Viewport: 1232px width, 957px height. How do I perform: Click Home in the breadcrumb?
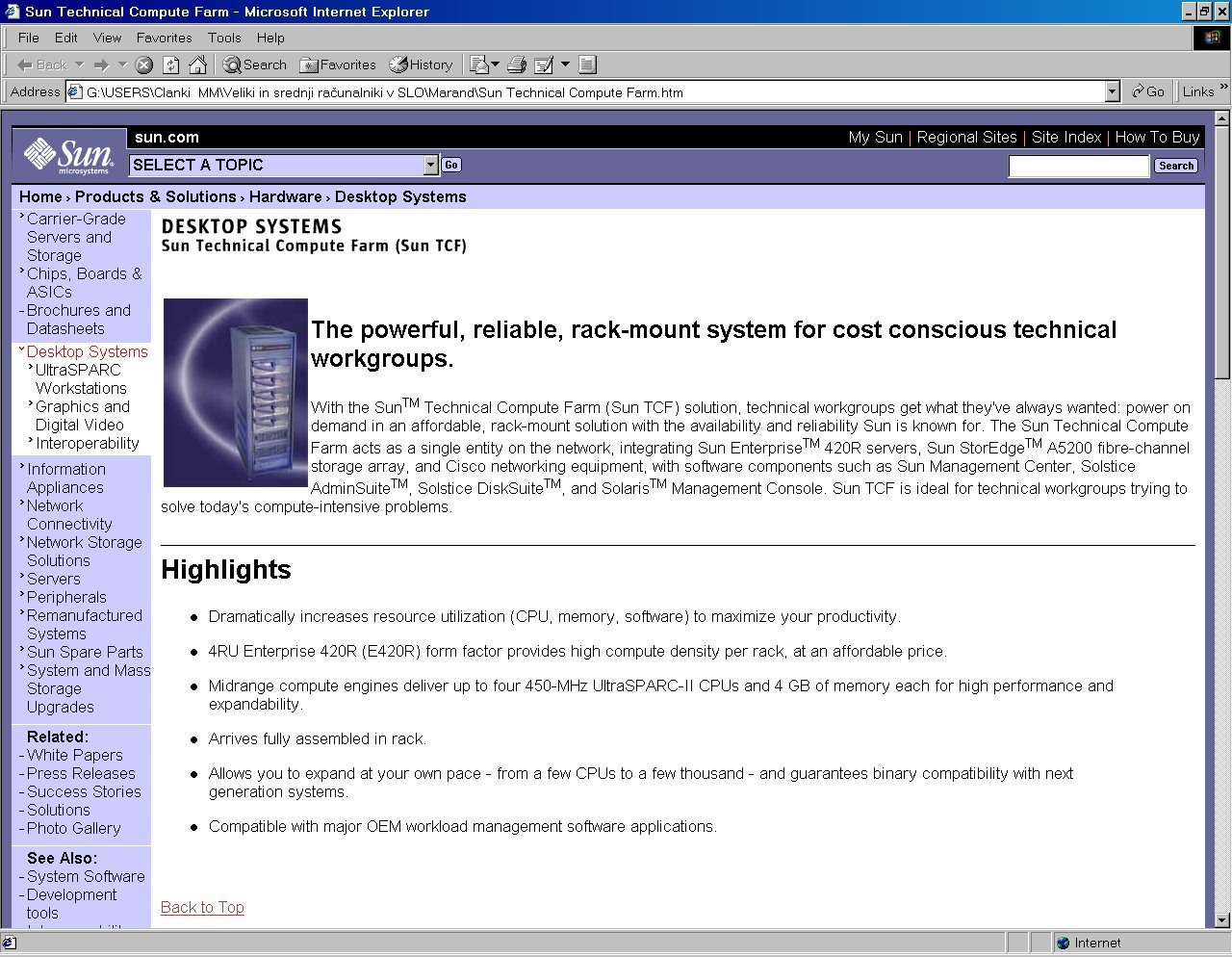pyautogui.click(x=40, y=196)
